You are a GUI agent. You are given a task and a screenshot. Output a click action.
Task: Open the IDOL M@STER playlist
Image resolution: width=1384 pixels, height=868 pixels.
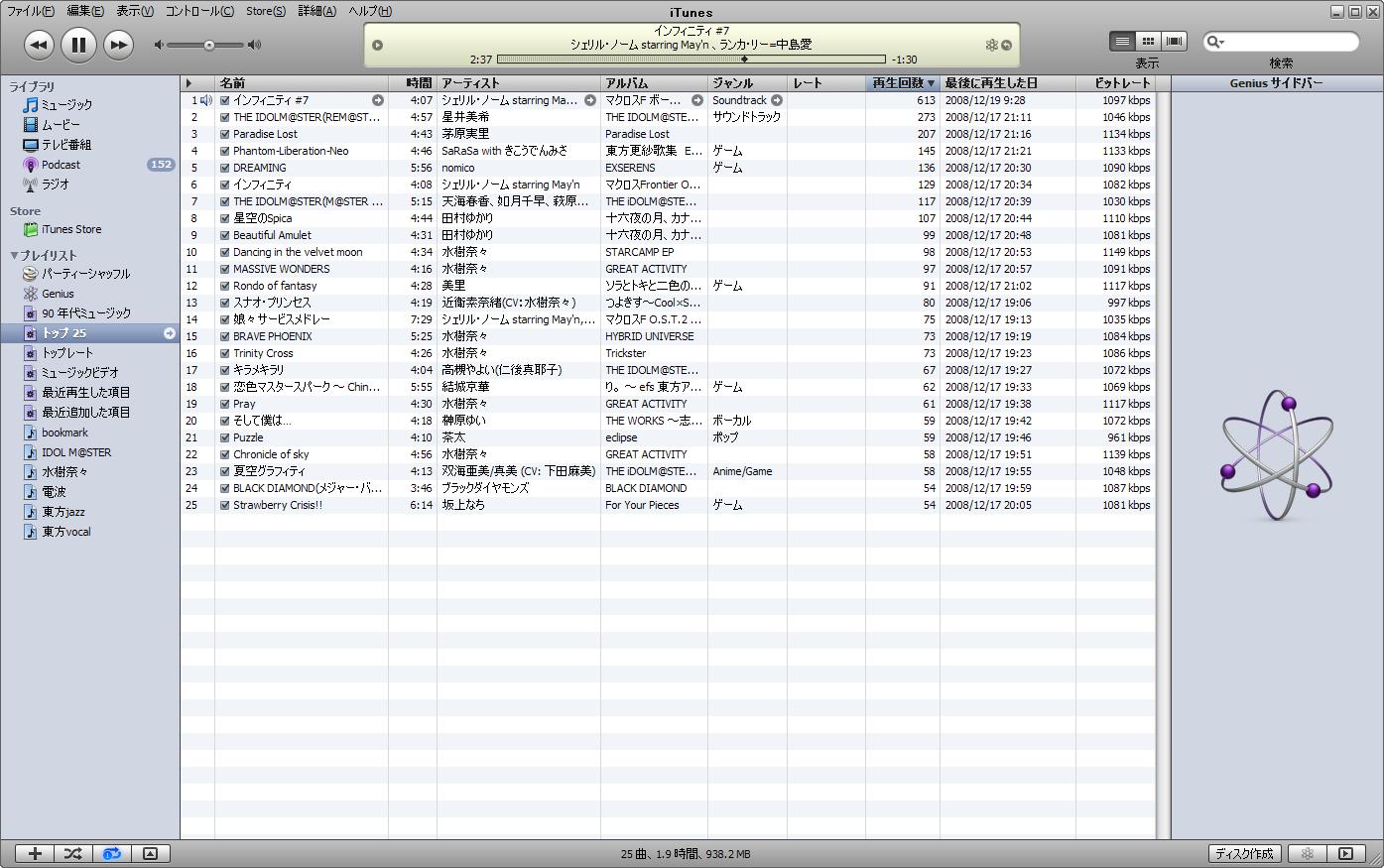[x=76, y=452]
